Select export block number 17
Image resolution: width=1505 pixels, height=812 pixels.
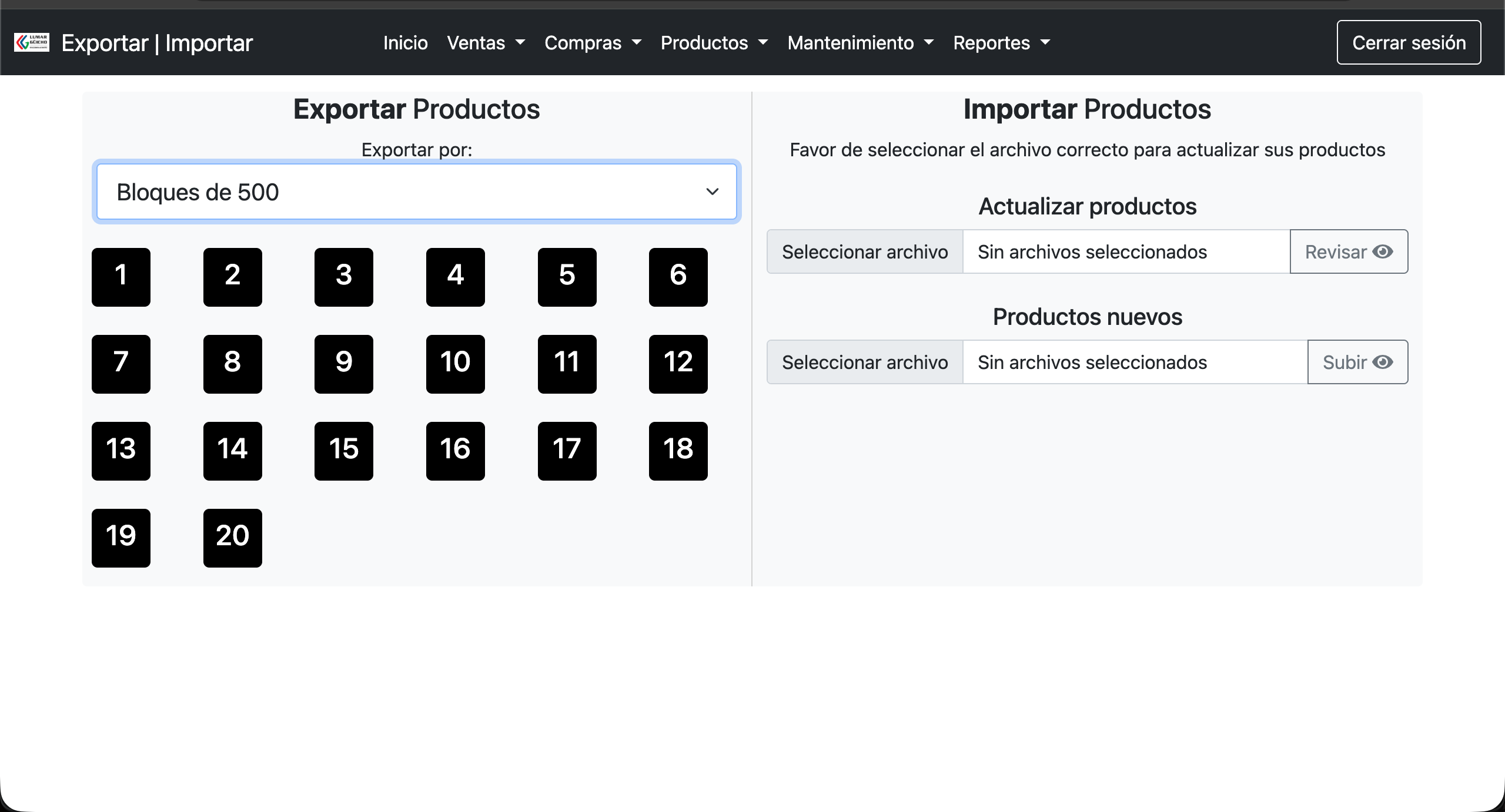pos(566,451)
